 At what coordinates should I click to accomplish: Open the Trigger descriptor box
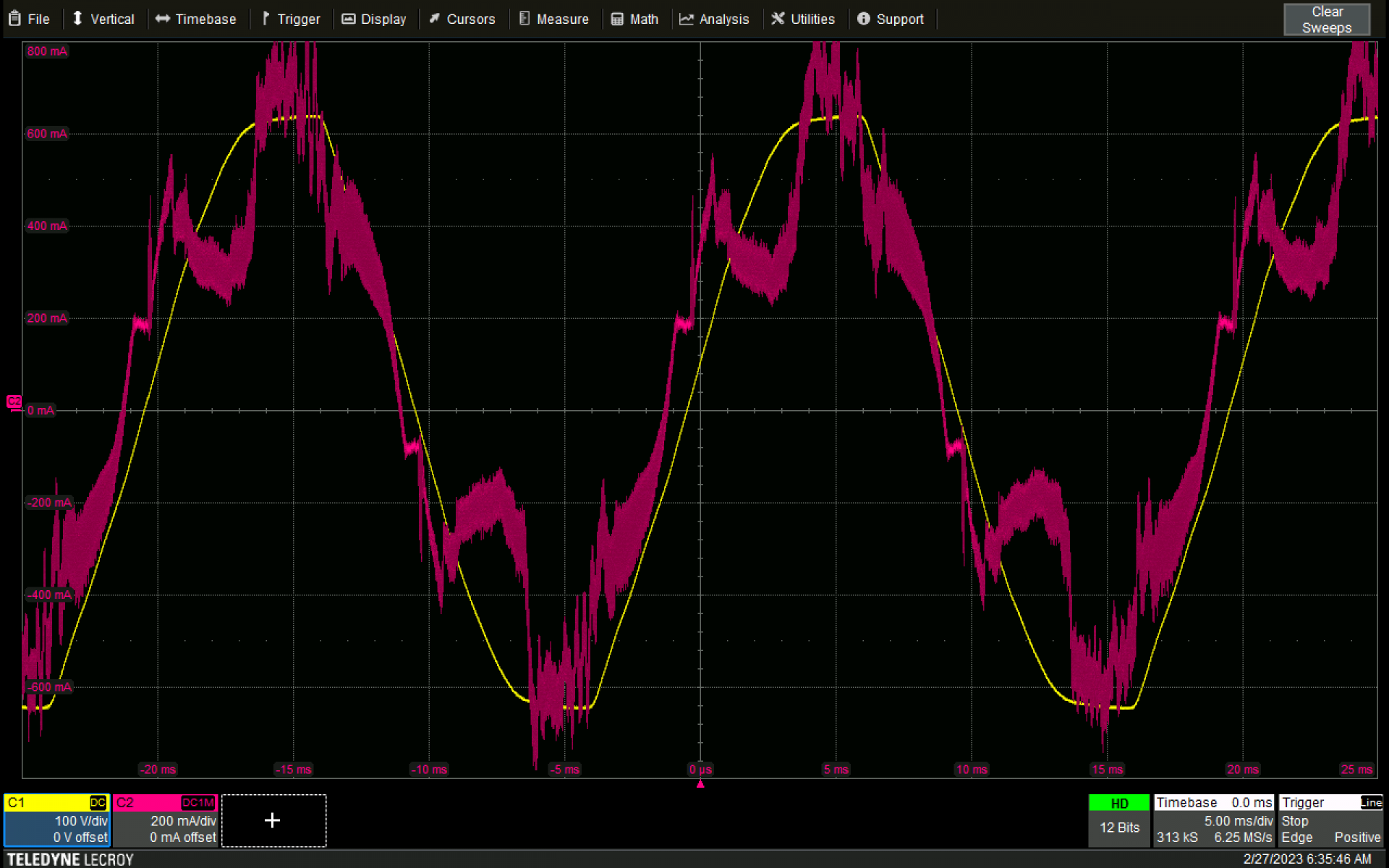coord(1330,820)
